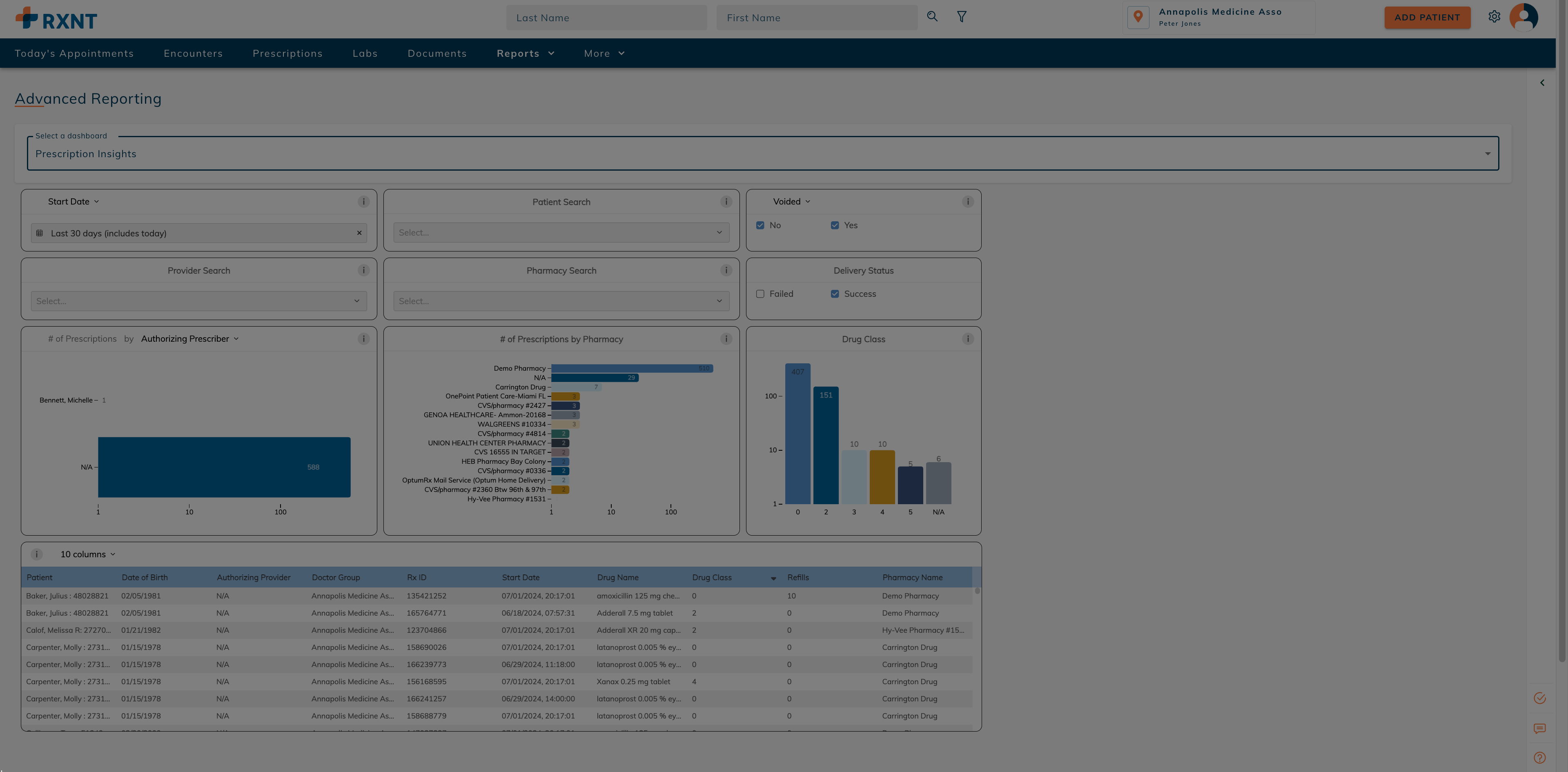Click the ADD PATIENT button
This screenshot has height=772, width=1568.
(x=1427, y=18)
